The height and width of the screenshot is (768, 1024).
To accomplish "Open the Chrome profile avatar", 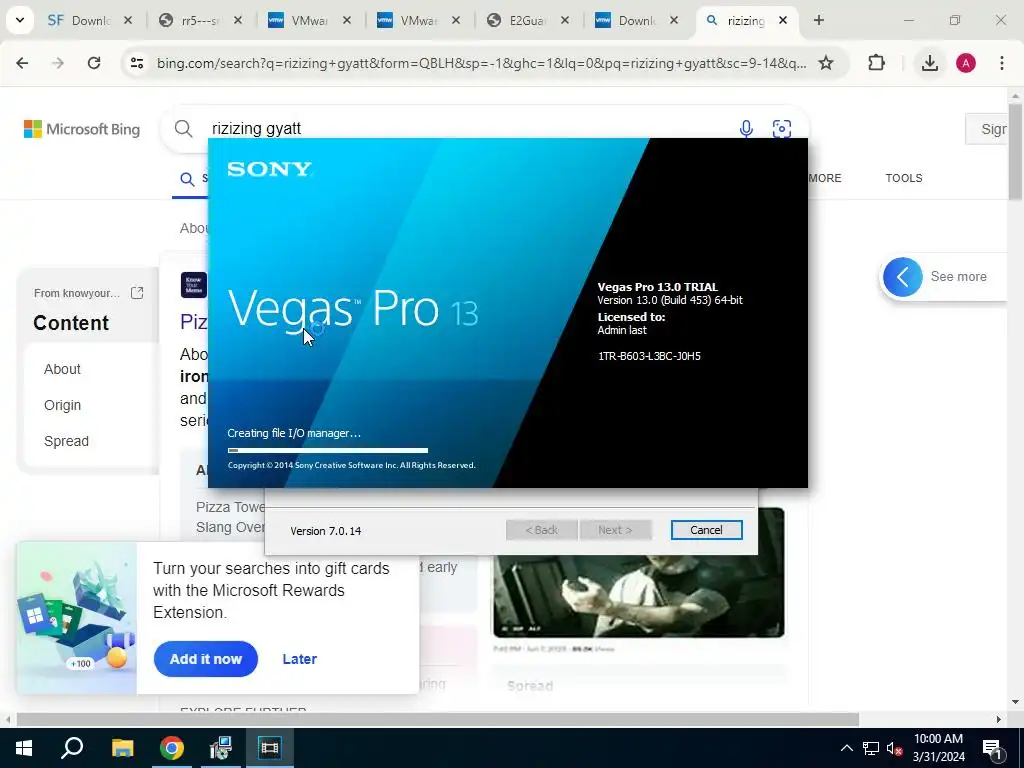I will click(966, 63).
